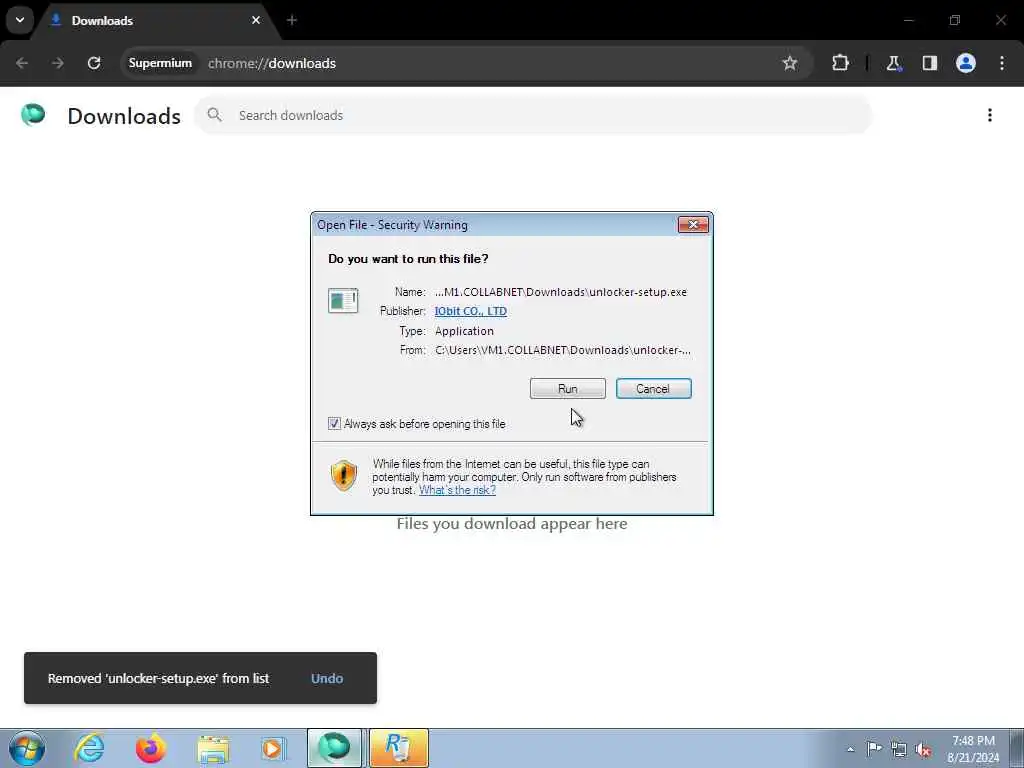Click the Downloads page heading
This screenshot has height=768, width=1024.
click(x=124, y=116)
